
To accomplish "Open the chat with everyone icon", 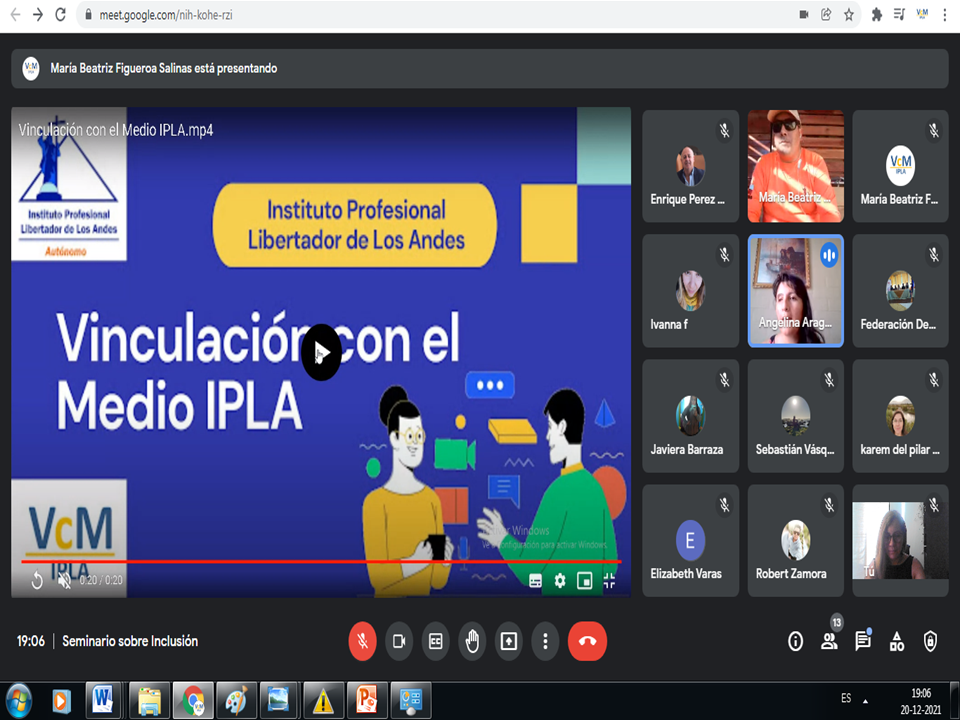I will [863, 641].
